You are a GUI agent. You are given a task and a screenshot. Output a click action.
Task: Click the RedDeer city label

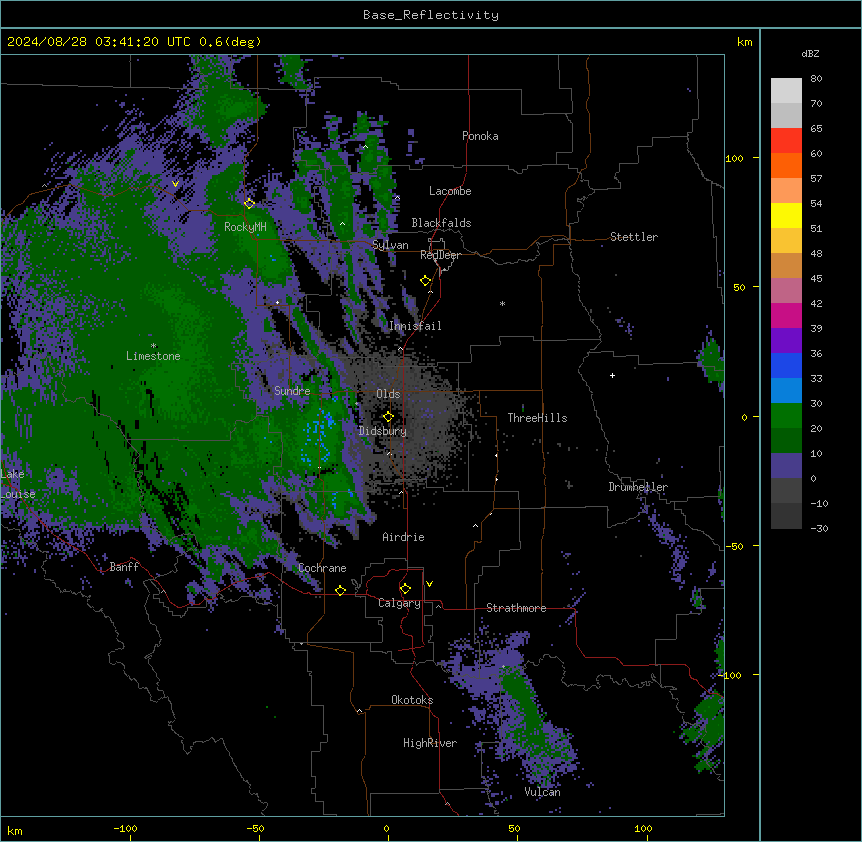point(440,256)
